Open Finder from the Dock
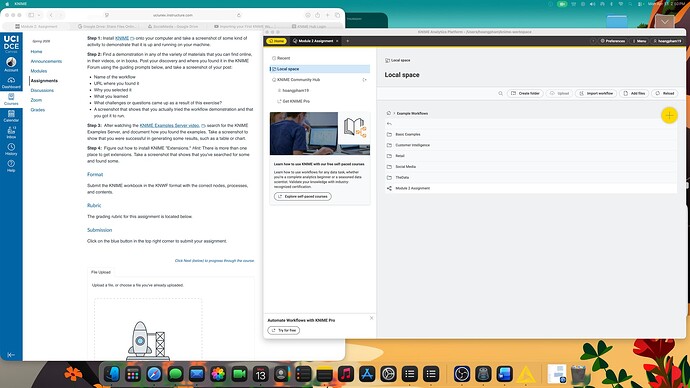The width and height of the screenshot is (690, 388). point(111,374)
